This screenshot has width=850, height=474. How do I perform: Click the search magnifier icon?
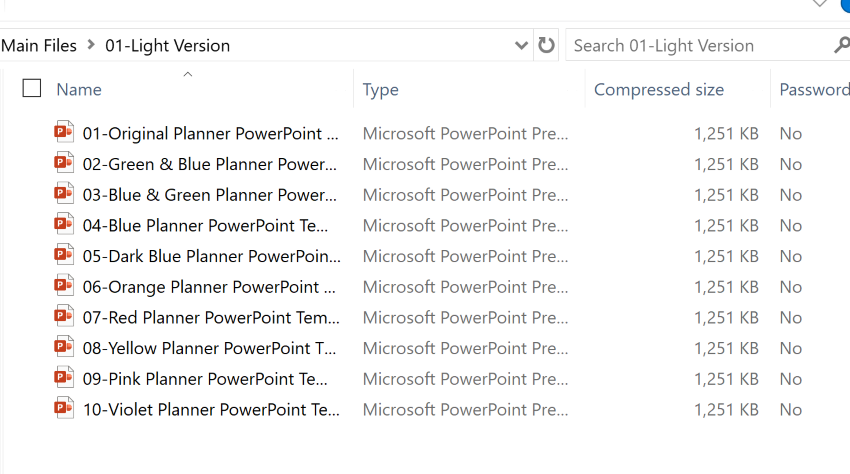click(841, 45)
